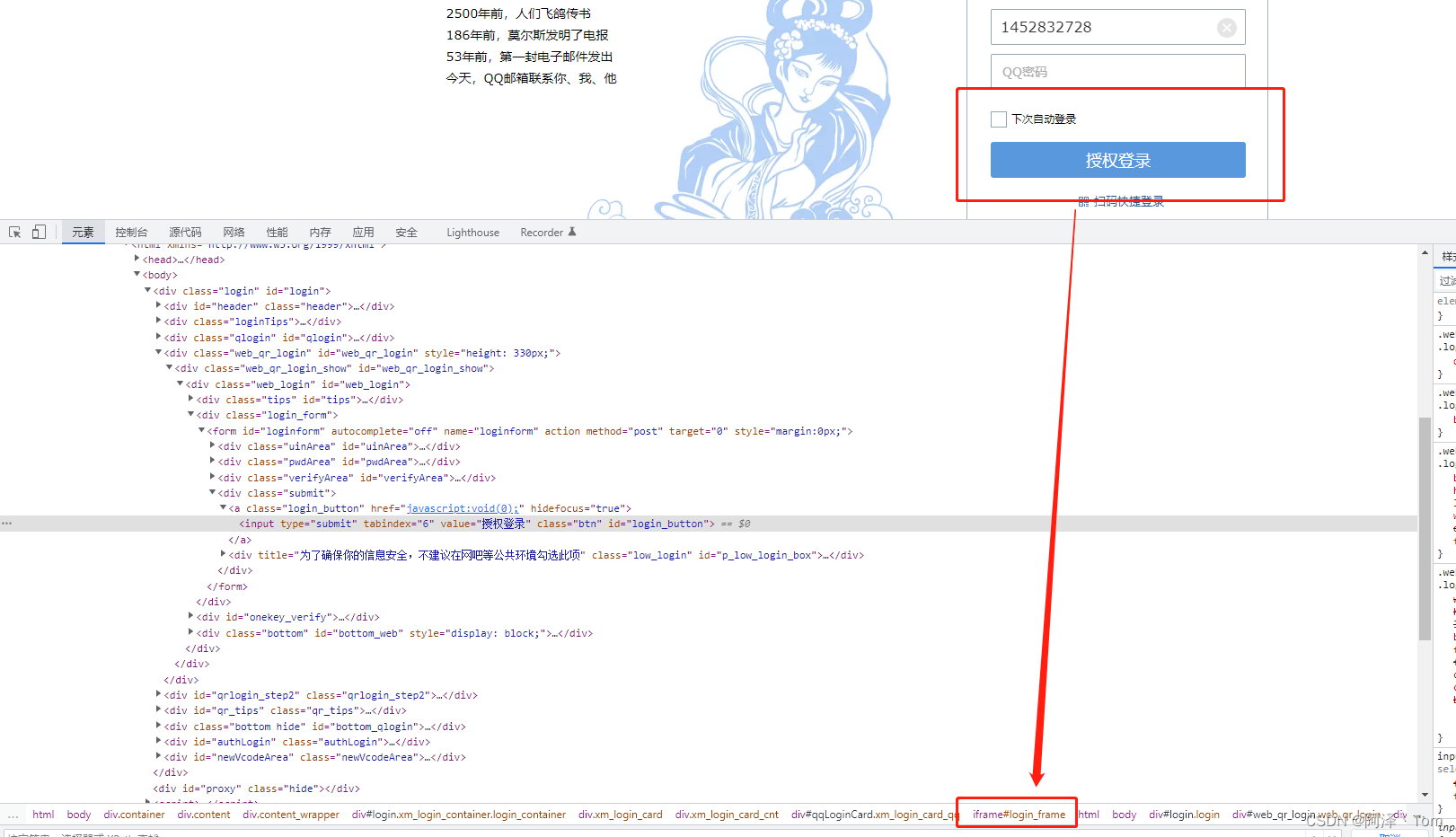
Task: Expand the div id="onekey_verify" node
Action: pos(190,616)
